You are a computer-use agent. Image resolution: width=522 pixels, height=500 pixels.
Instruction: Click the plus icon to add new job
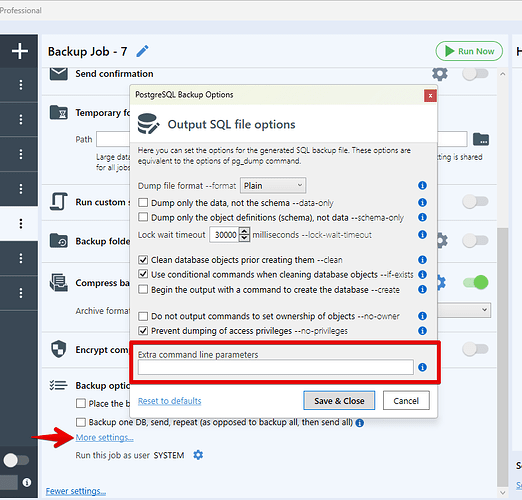coord(20,51)
